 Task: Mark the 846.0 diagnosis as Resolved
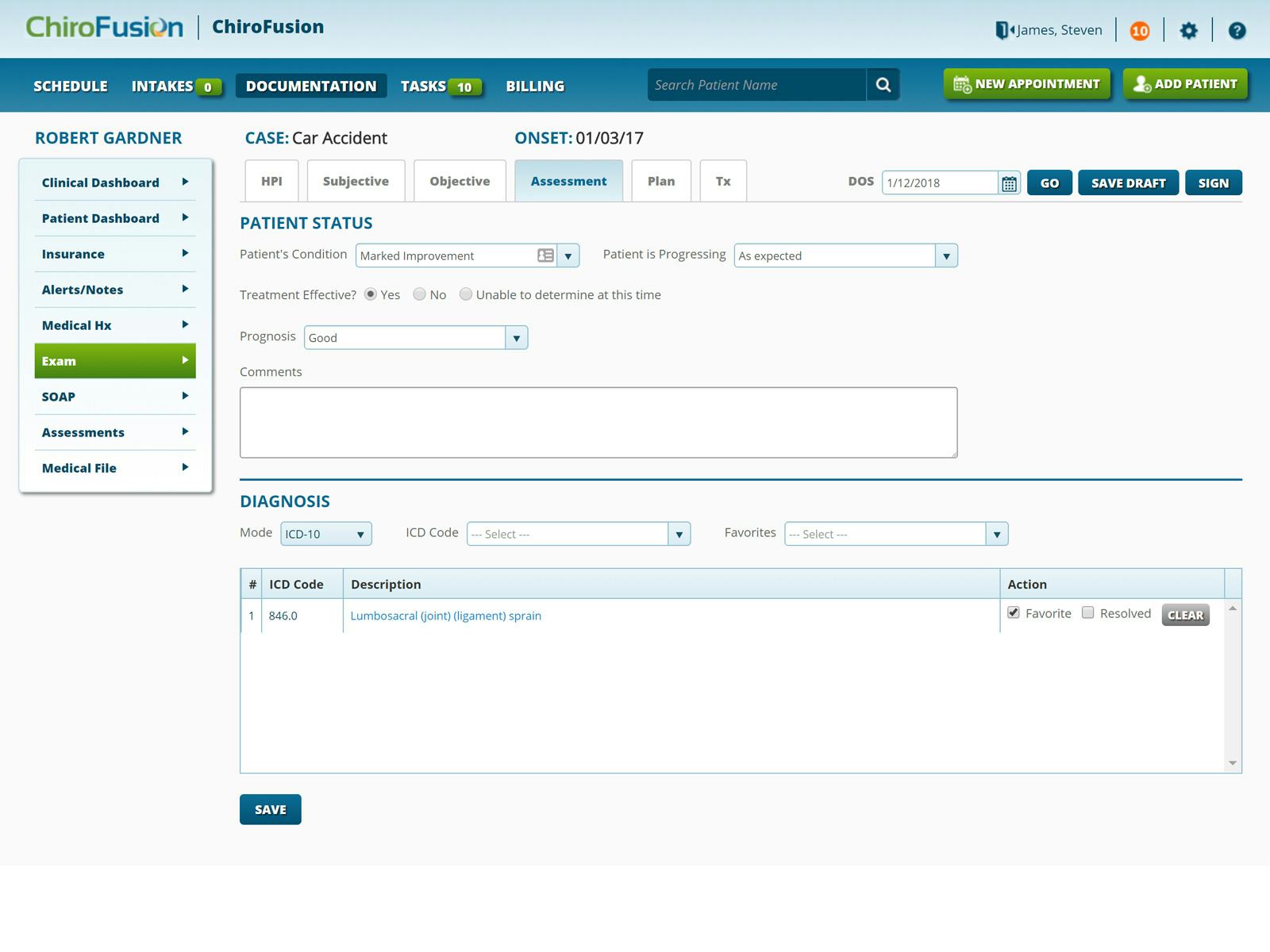click(1088, 612)
